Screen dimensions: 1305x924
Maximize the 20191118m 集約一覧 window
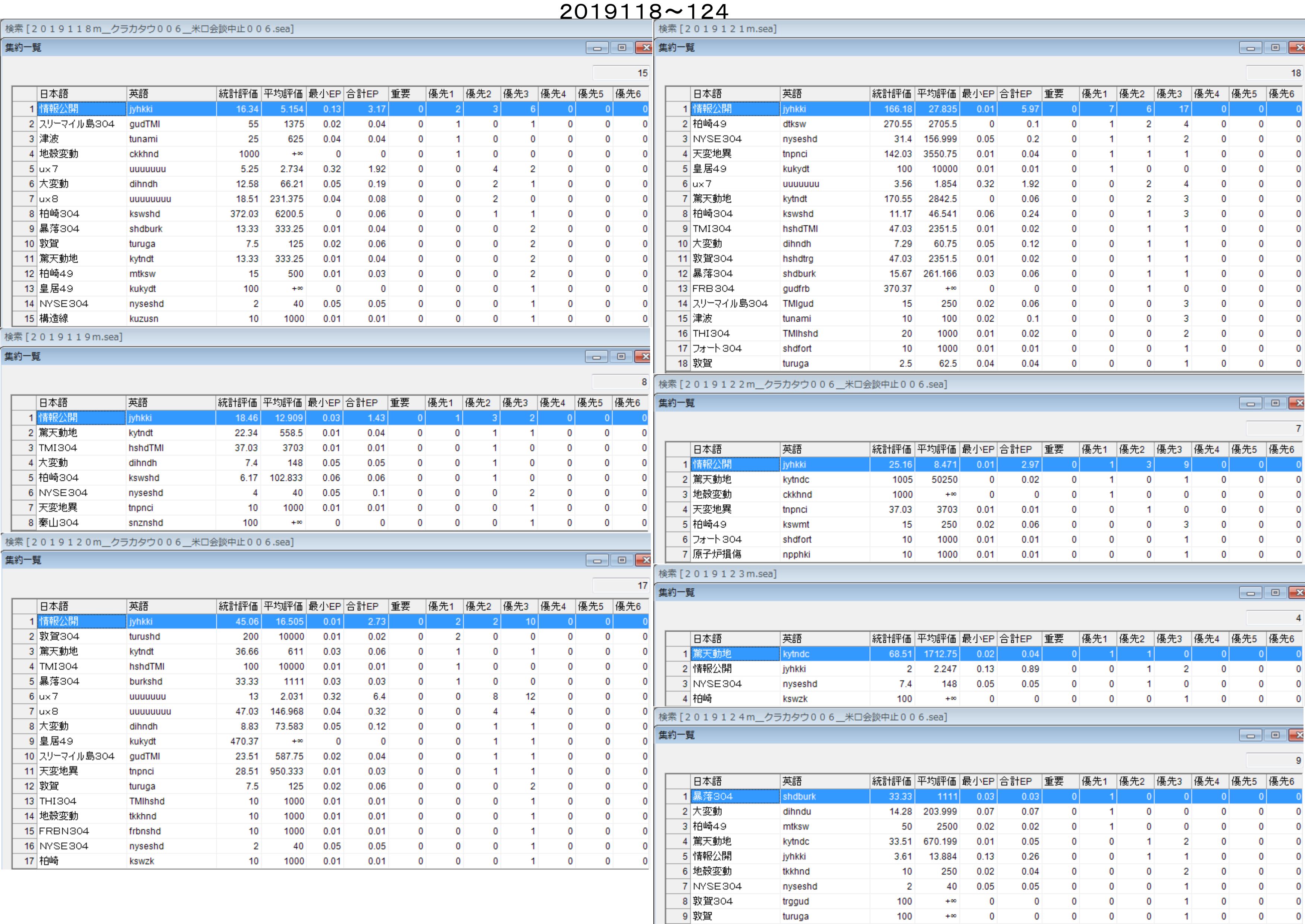(x=621, y=48)
